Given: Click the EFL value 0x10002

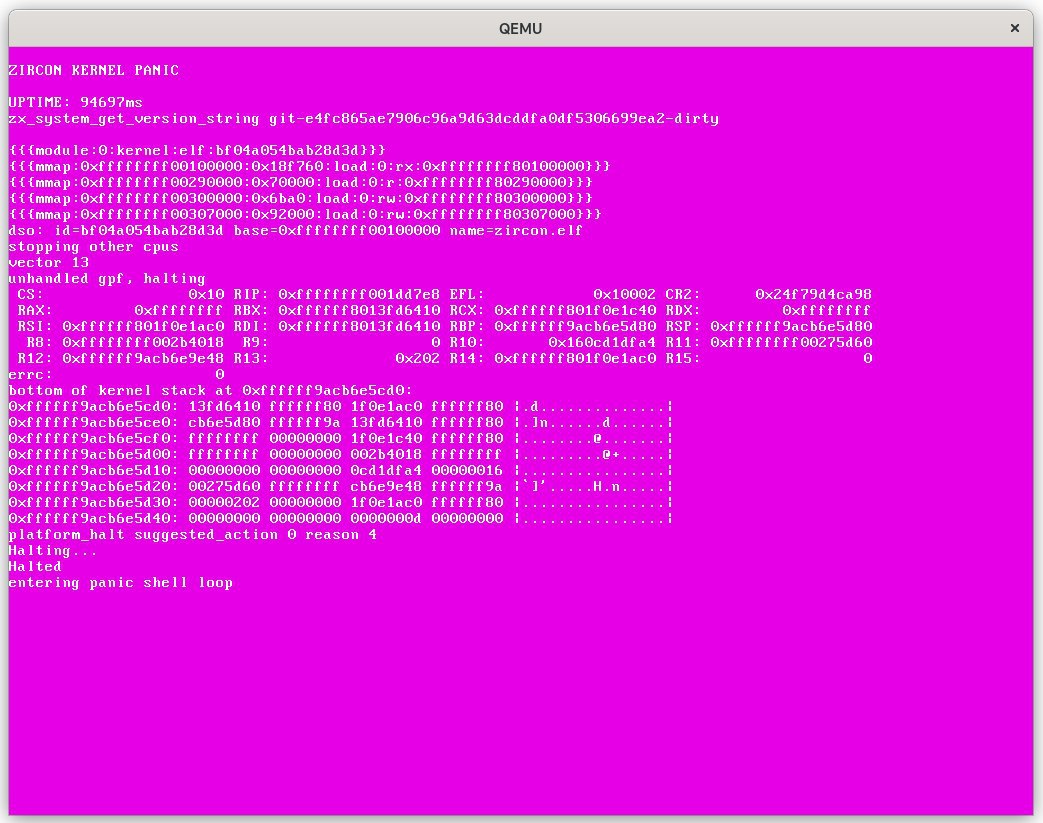Looking at the screenshot, I should (625, 294).
